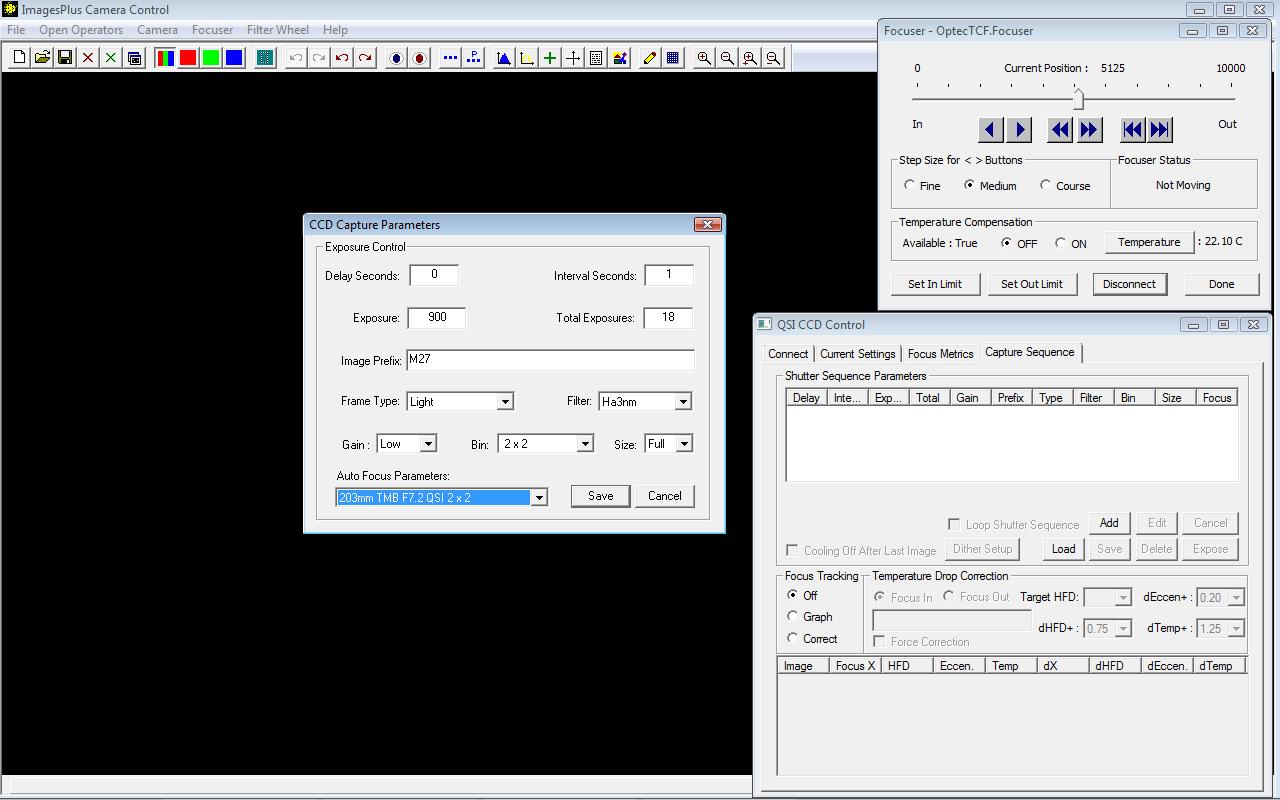Click the three blue dots icon
Screen dimensions: 1280x800
click(x=450, y=58)
